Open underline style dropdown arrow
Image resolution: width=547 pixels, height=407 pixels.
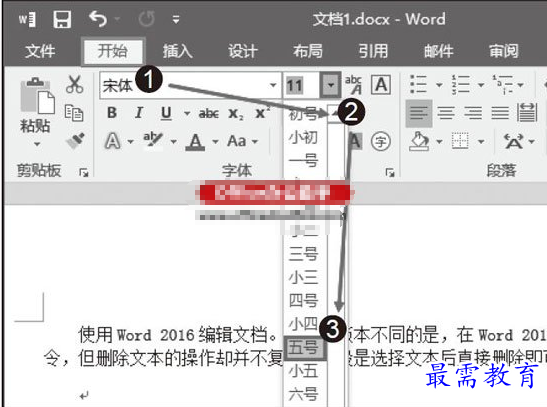pyautogui.click(x=187, y=113)
